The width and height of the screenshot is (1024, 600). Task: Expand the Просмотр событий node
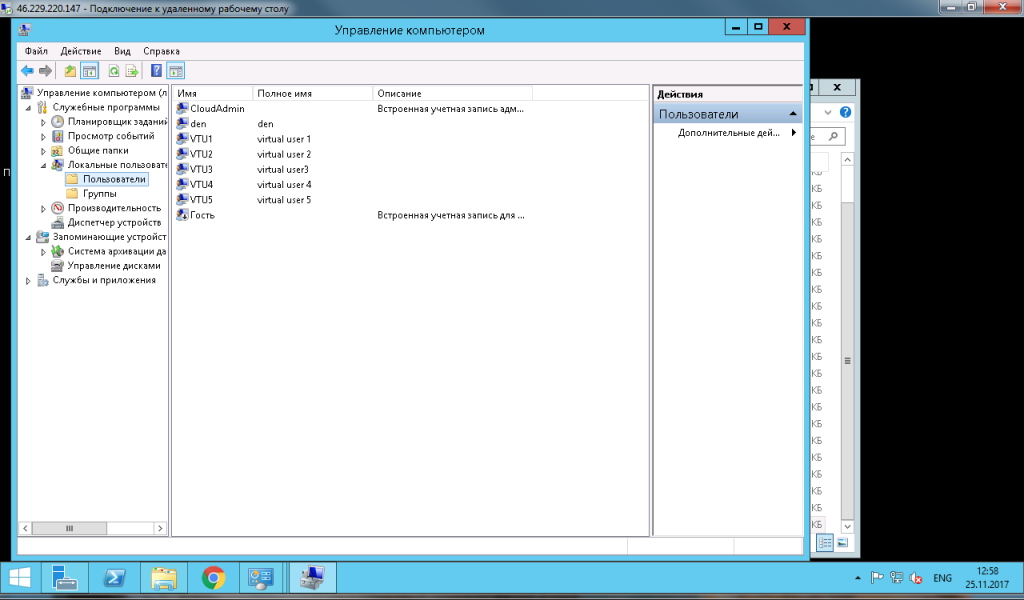click(44, 136)
